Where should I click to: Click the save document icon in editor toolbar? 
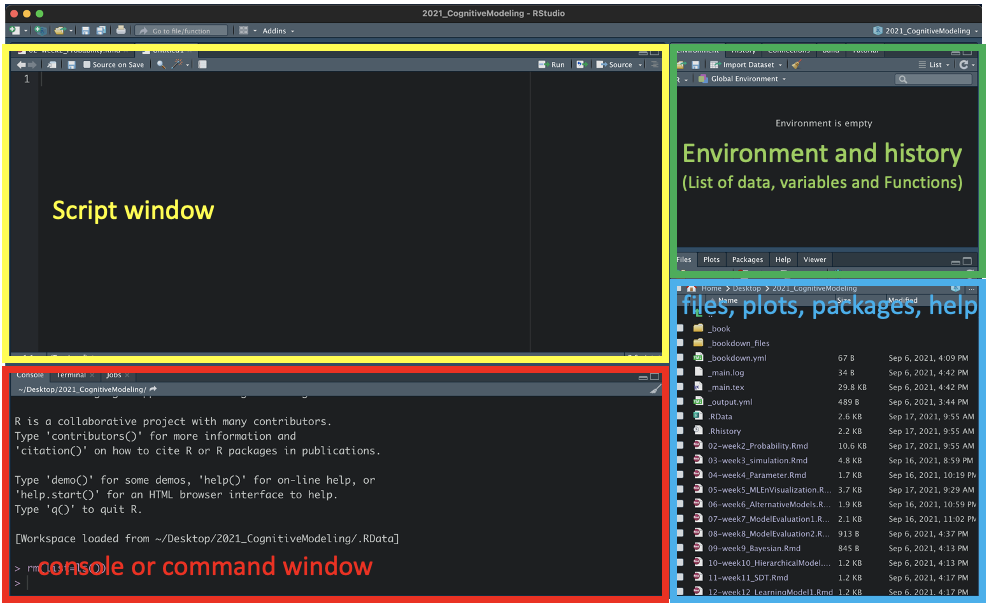tap(72, 65)
